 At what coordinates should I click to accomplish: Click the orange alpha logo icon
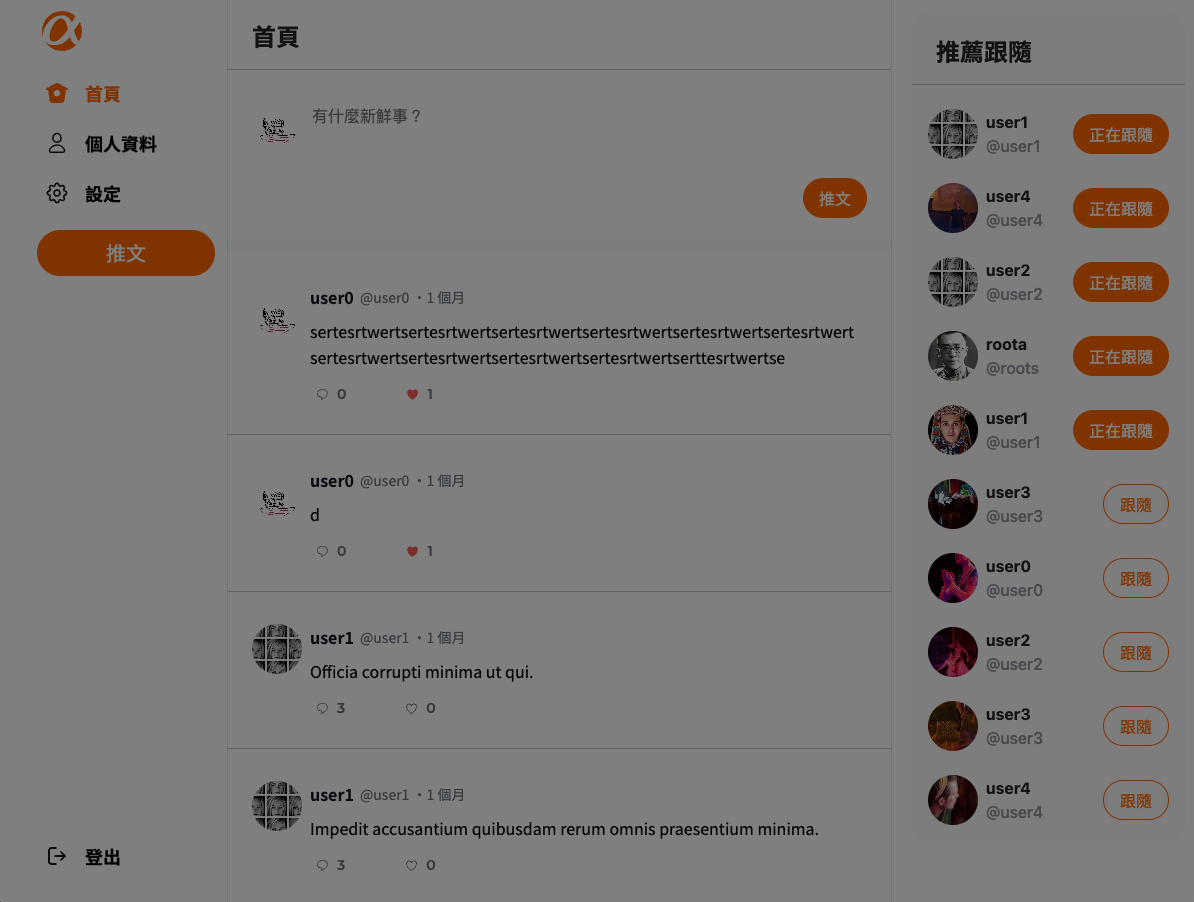[x=62, y=31]
